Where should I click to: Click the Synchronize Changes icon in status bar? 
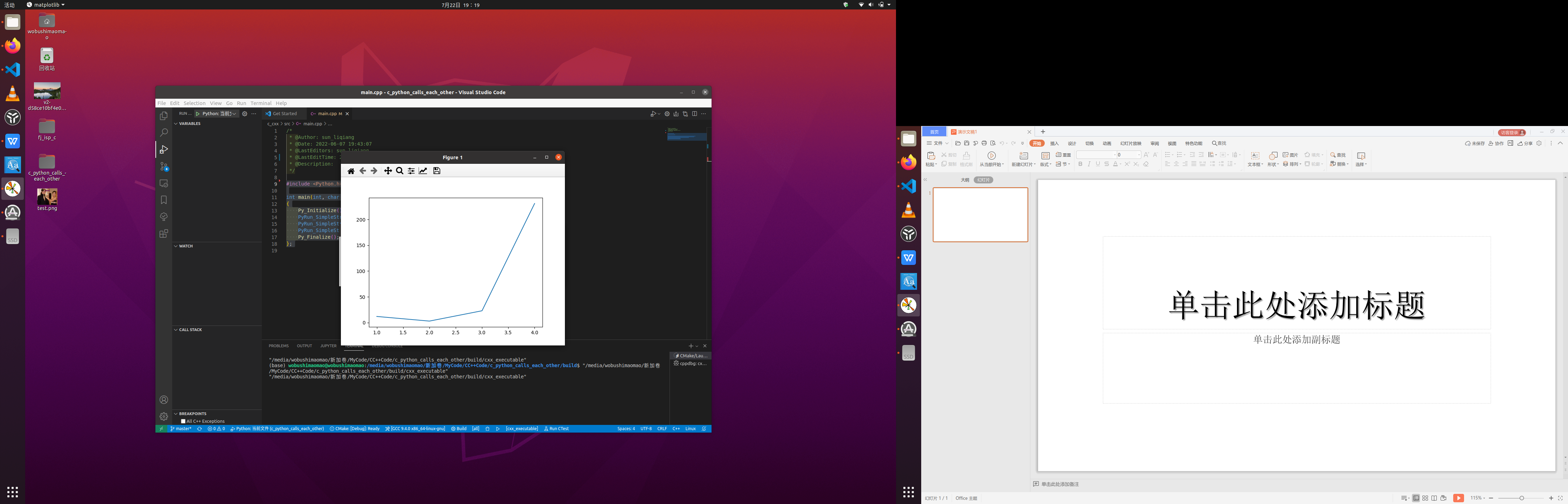click(x=199, y=429)
